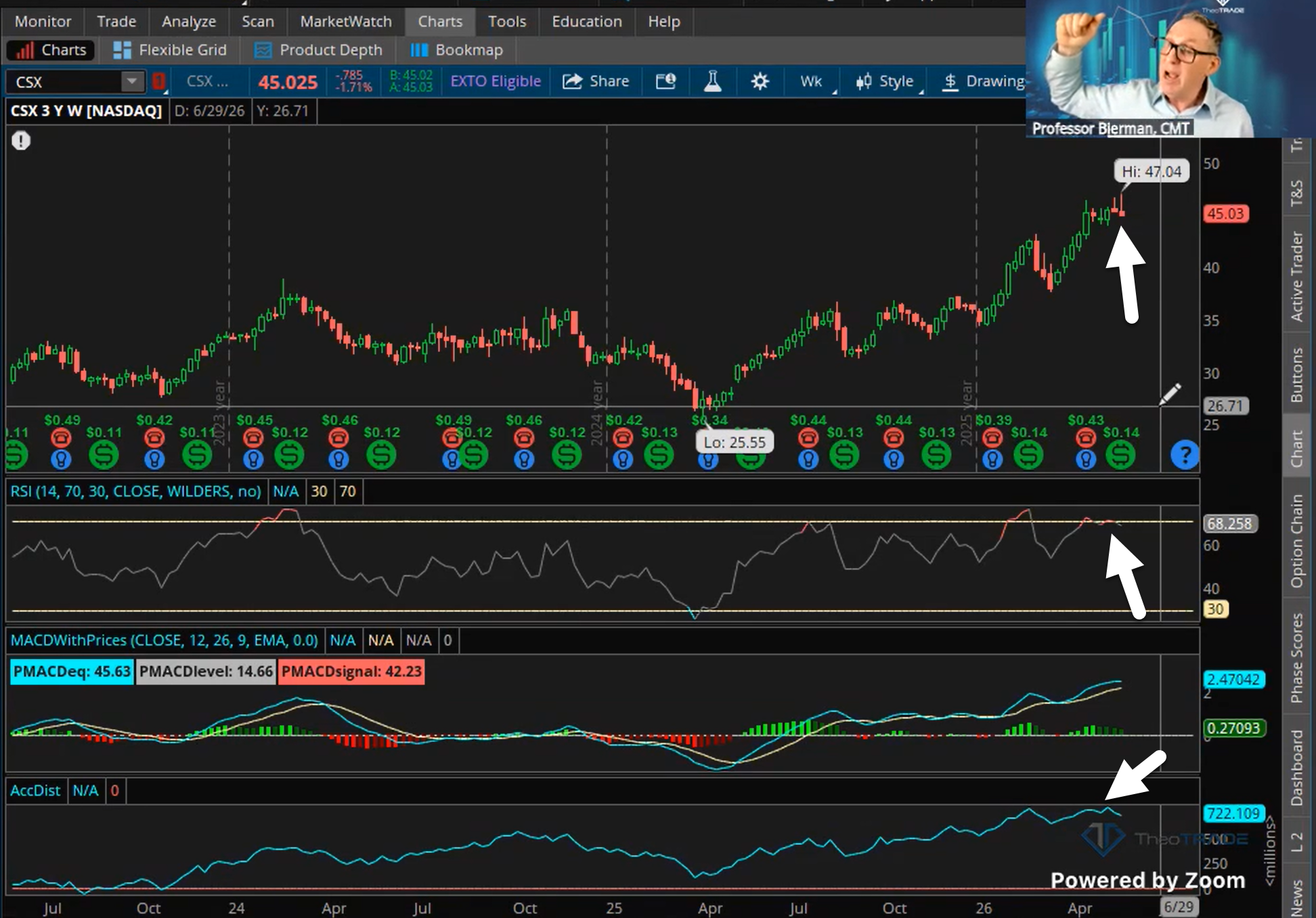The width and height of the screenshot is (1316, 918).
Task: Select the Charts main tab
Action: (440, 22)
